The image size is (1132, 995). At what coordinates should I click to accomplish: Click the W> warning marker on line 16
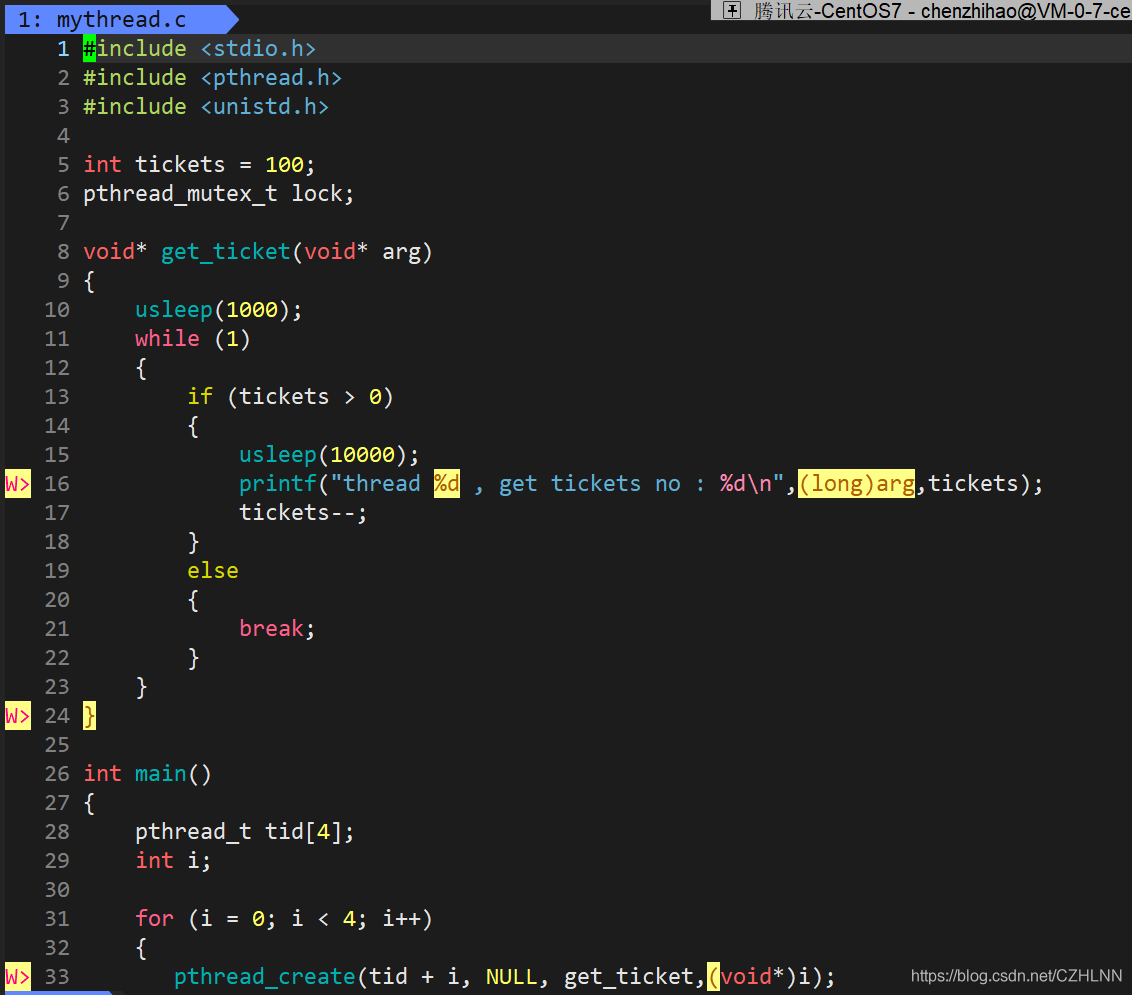coord(17,484)
